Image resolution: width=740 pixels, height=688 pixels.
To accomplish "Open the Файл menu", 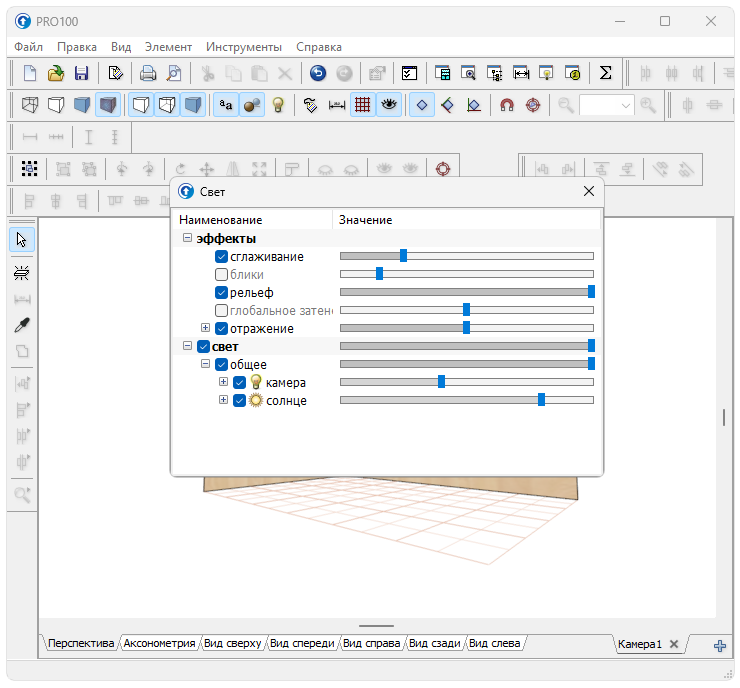I will [x=28, y=47].
